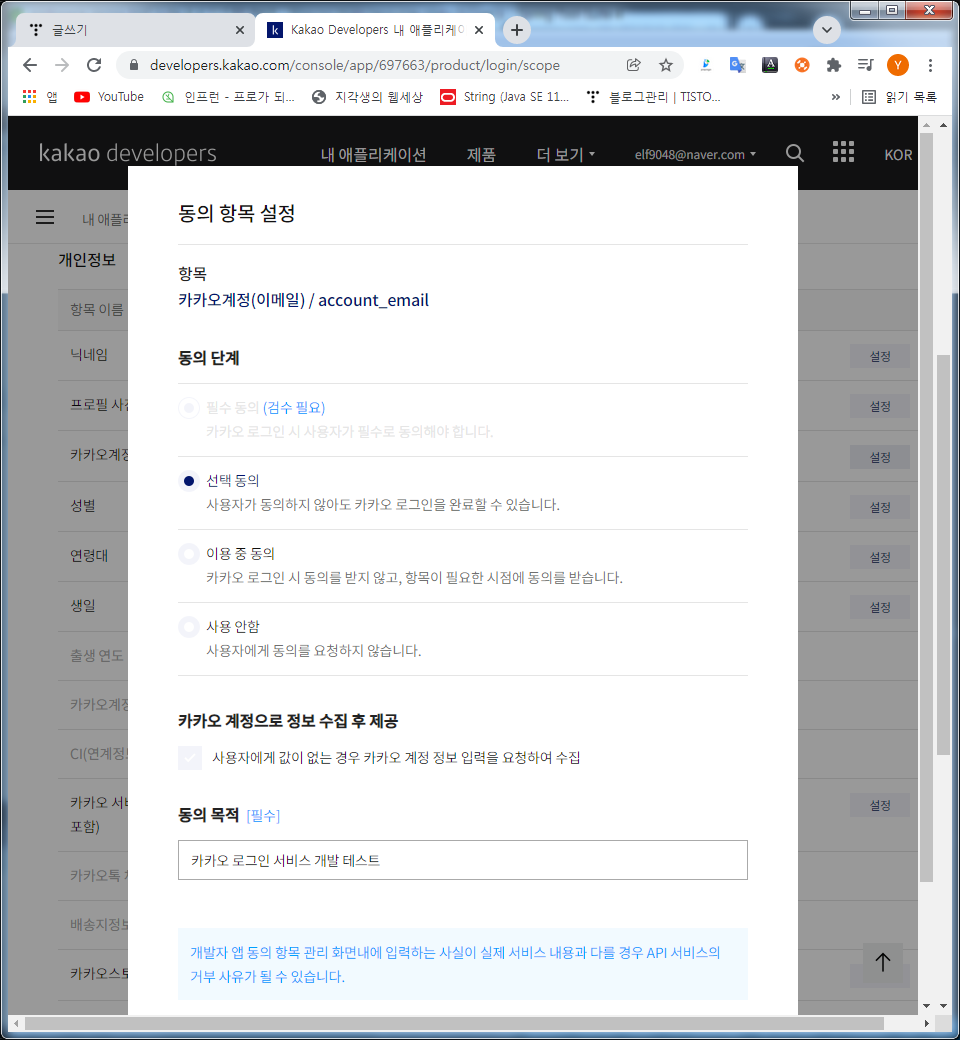
Task: Open the YouTube bookmark
Action: pyautogui.click(x=108, y=97)
